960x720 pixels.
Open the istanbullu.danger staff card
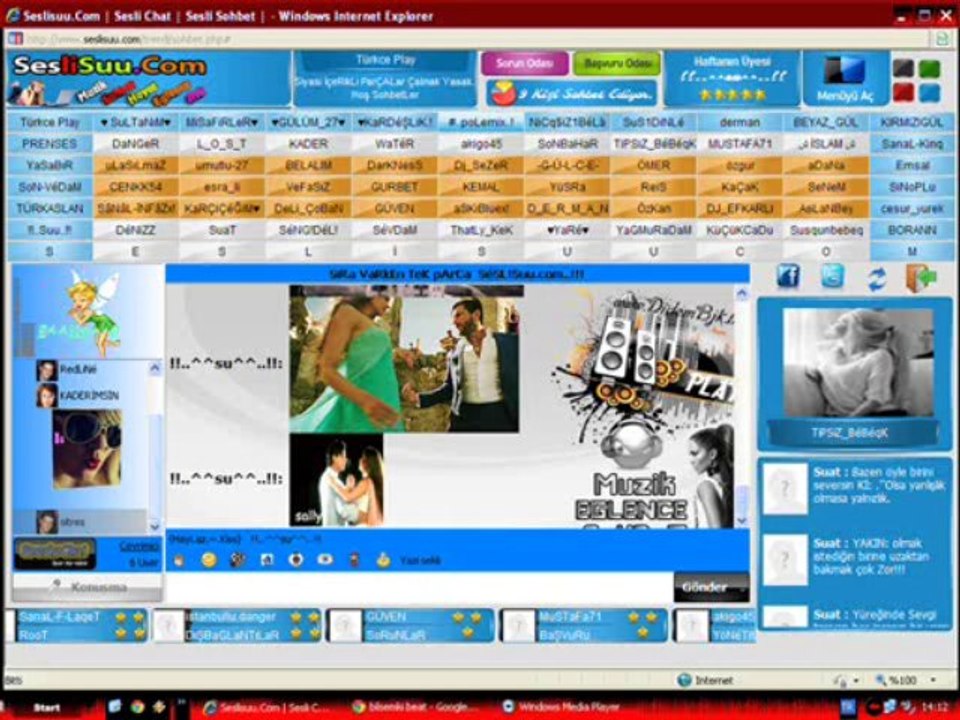(x=238, y=625)
